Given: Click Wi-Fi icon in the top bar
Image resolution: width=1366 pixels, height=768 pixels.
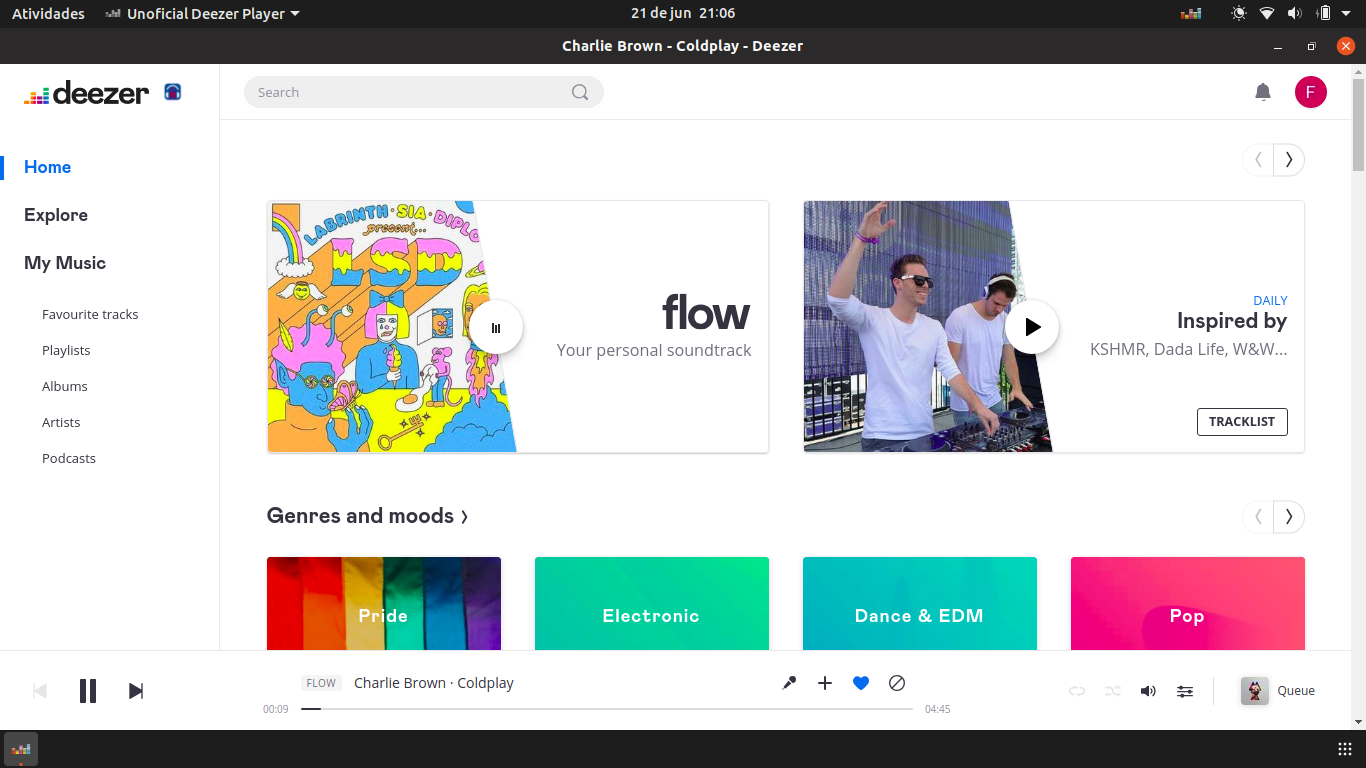Looking at the screenshot, I should click(1267, 14).
